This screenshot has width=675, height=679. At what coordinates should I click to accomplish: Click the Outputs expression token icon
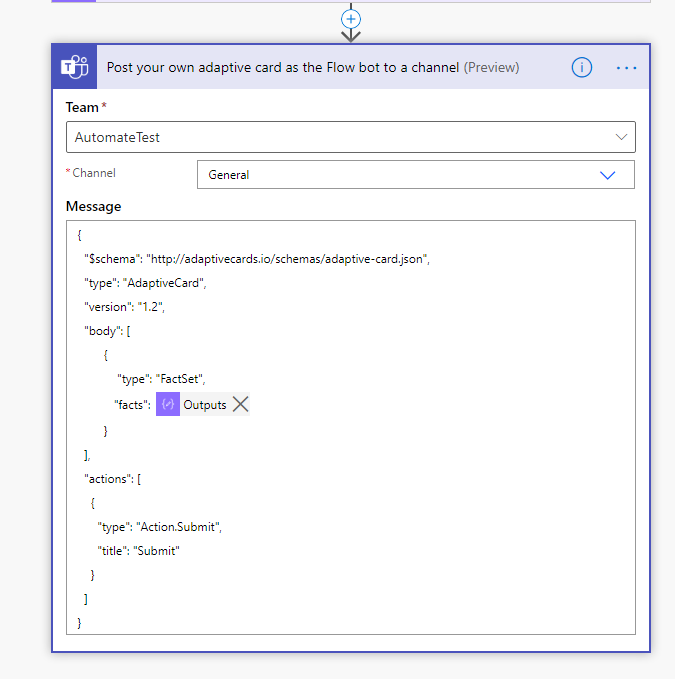pyautogui.click(x=168, y=404)
